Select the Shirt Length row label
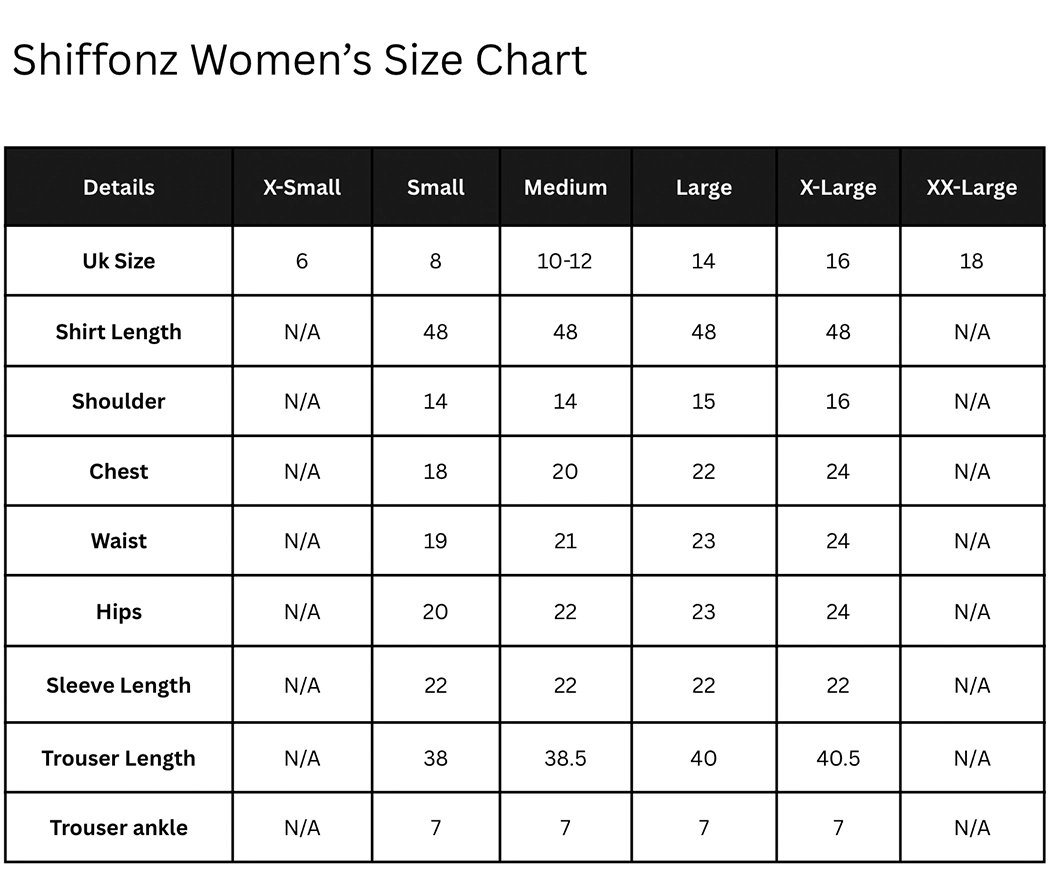Screen dimensions: 1056x880 tap(119, 332)
